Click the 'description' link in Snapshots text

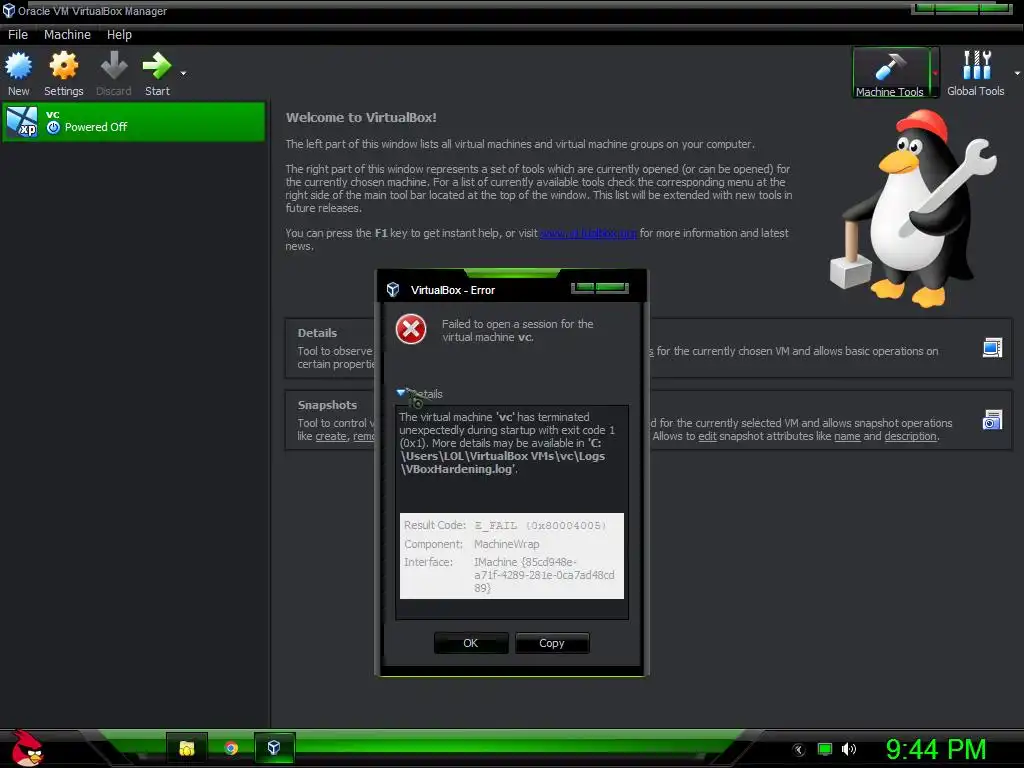point(910,436)
